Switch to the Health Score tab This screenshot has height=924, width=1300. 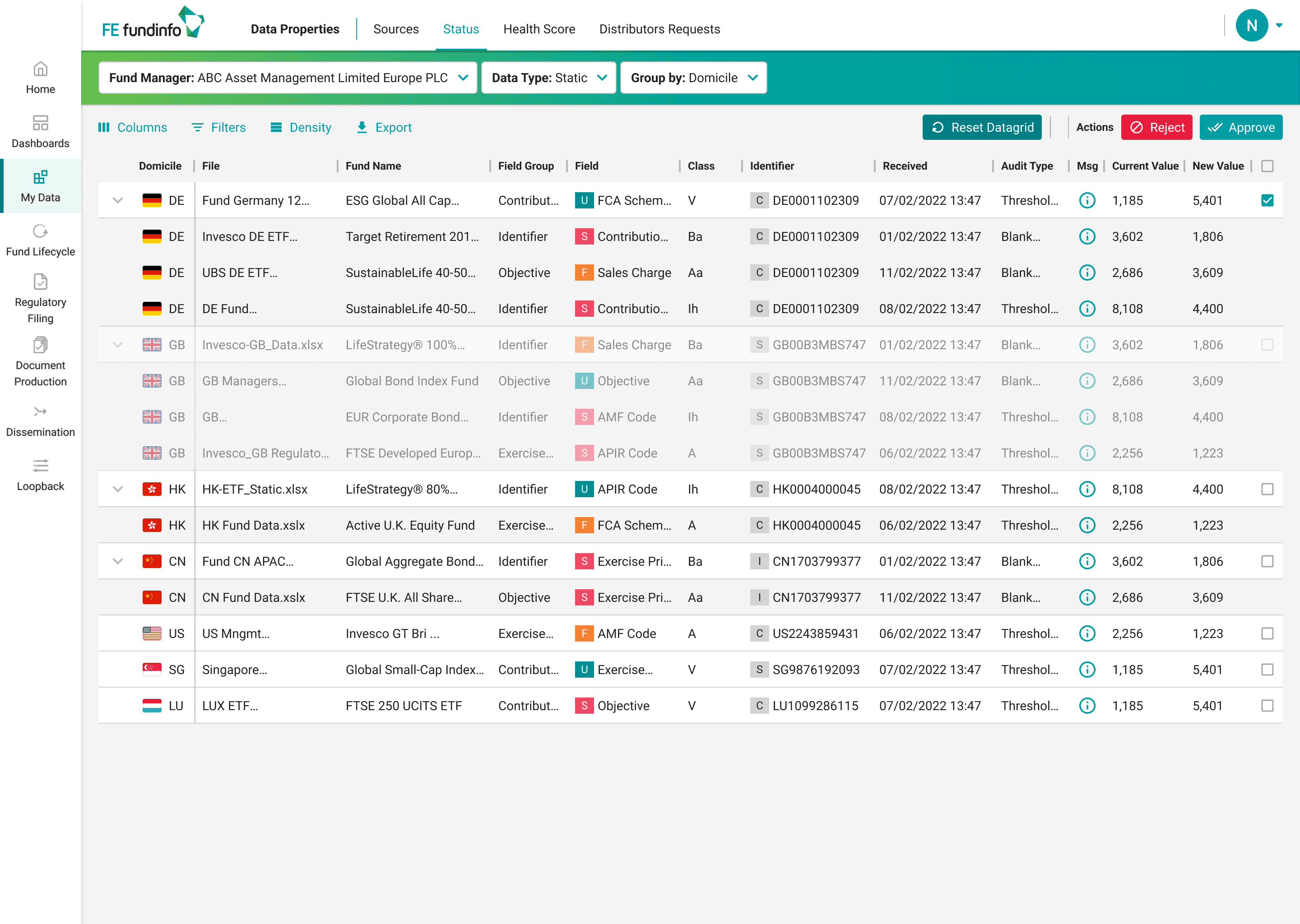click(539, 29)
